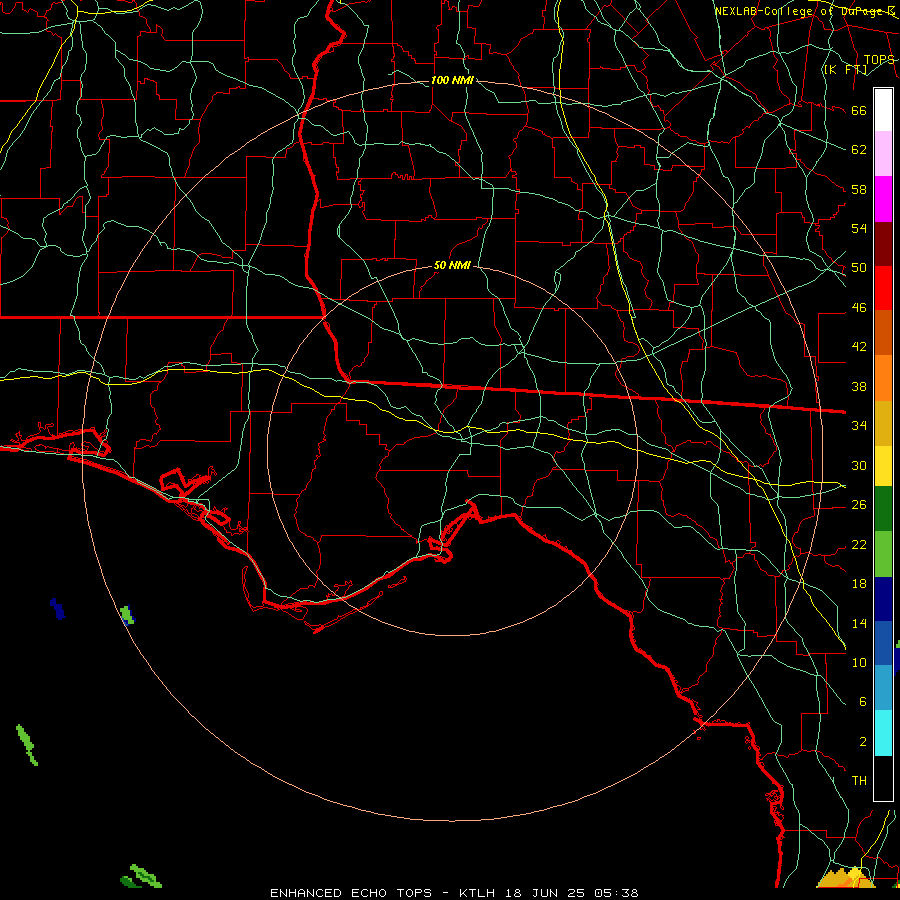This screenshot has height=900, width=900.
Task: Pick the bright orange legend swatch
Action: point(883,378)
